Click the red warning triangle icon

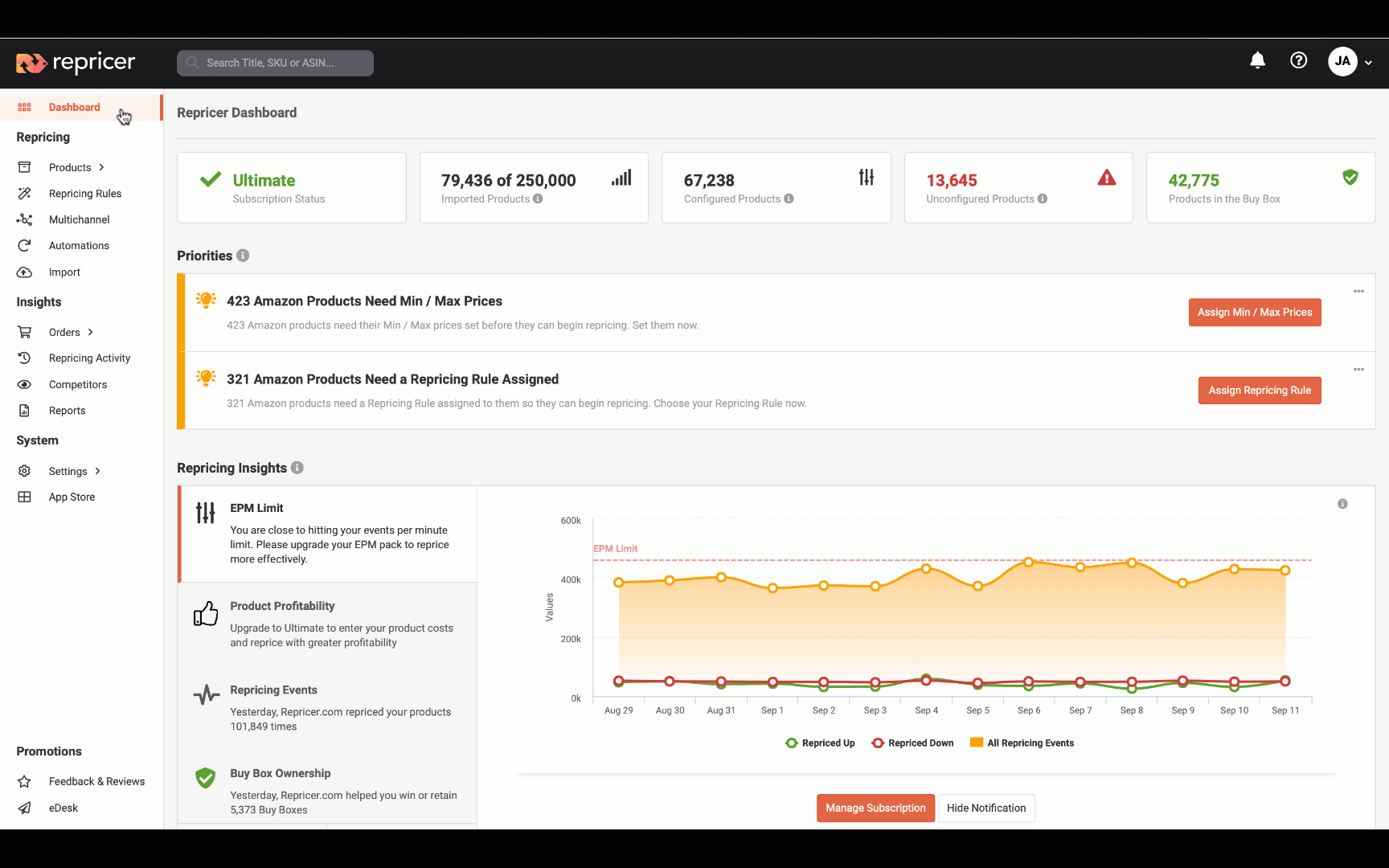(x=1107, y=178)
